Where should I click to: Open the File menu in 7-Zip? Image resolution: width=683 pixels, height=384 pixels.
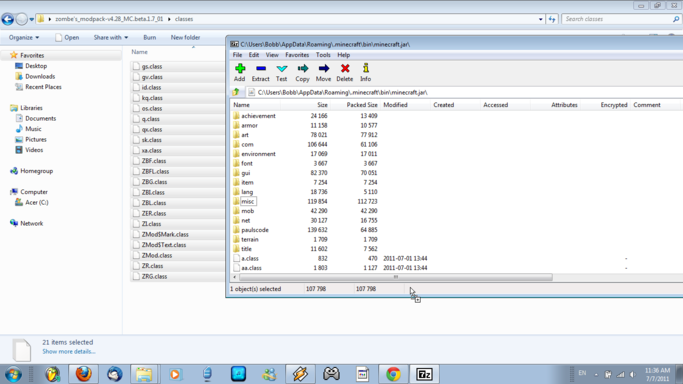point(237,55)
